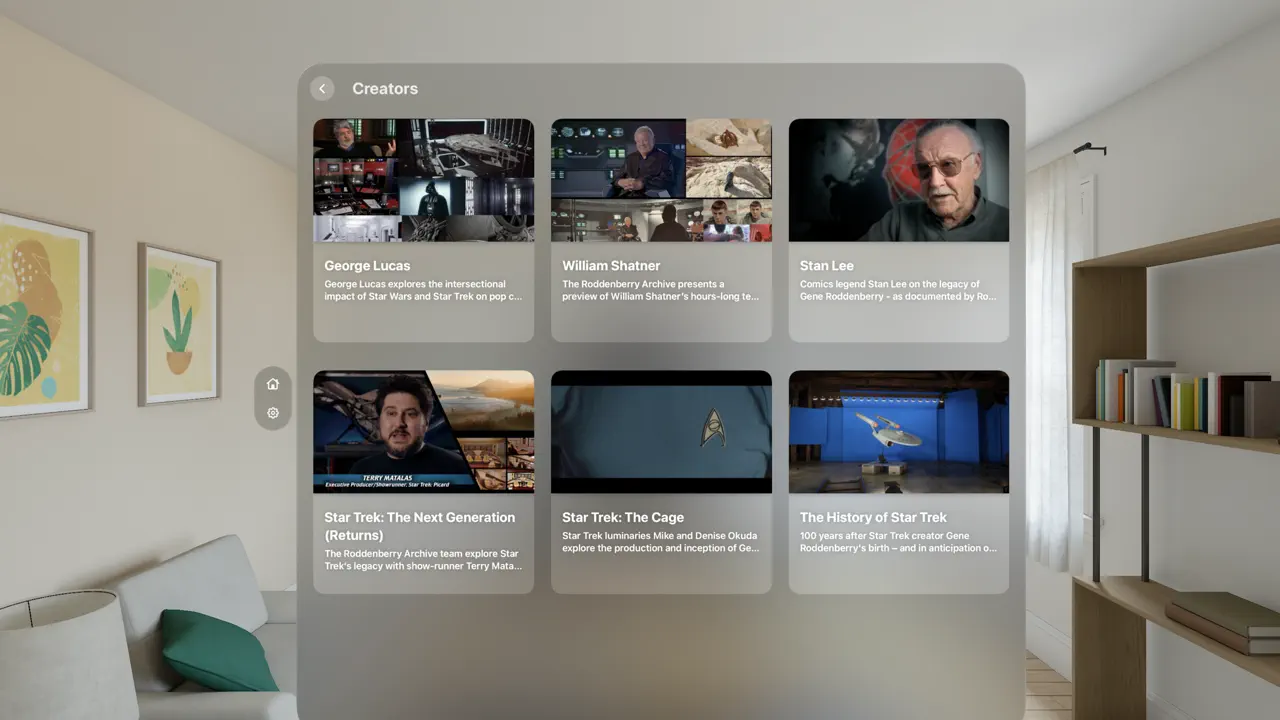Select the William Shatner title
Image resolution: width=1280 pixels, height=720 pixels.
(611, 266)
